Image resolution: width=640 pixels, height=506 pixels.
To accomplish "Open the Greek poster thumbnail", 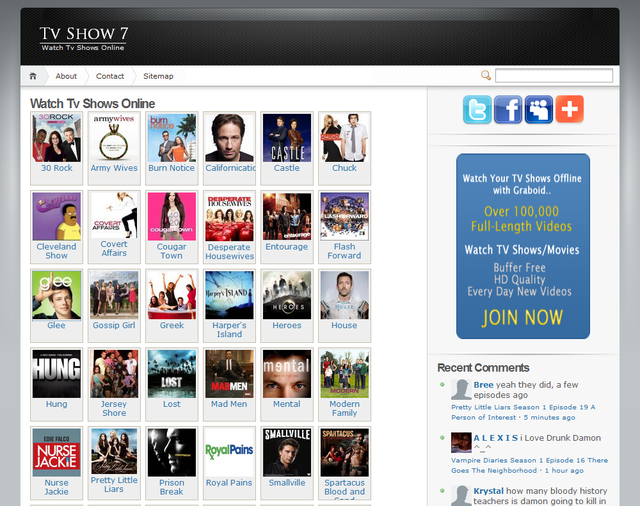I will point(172,295).
